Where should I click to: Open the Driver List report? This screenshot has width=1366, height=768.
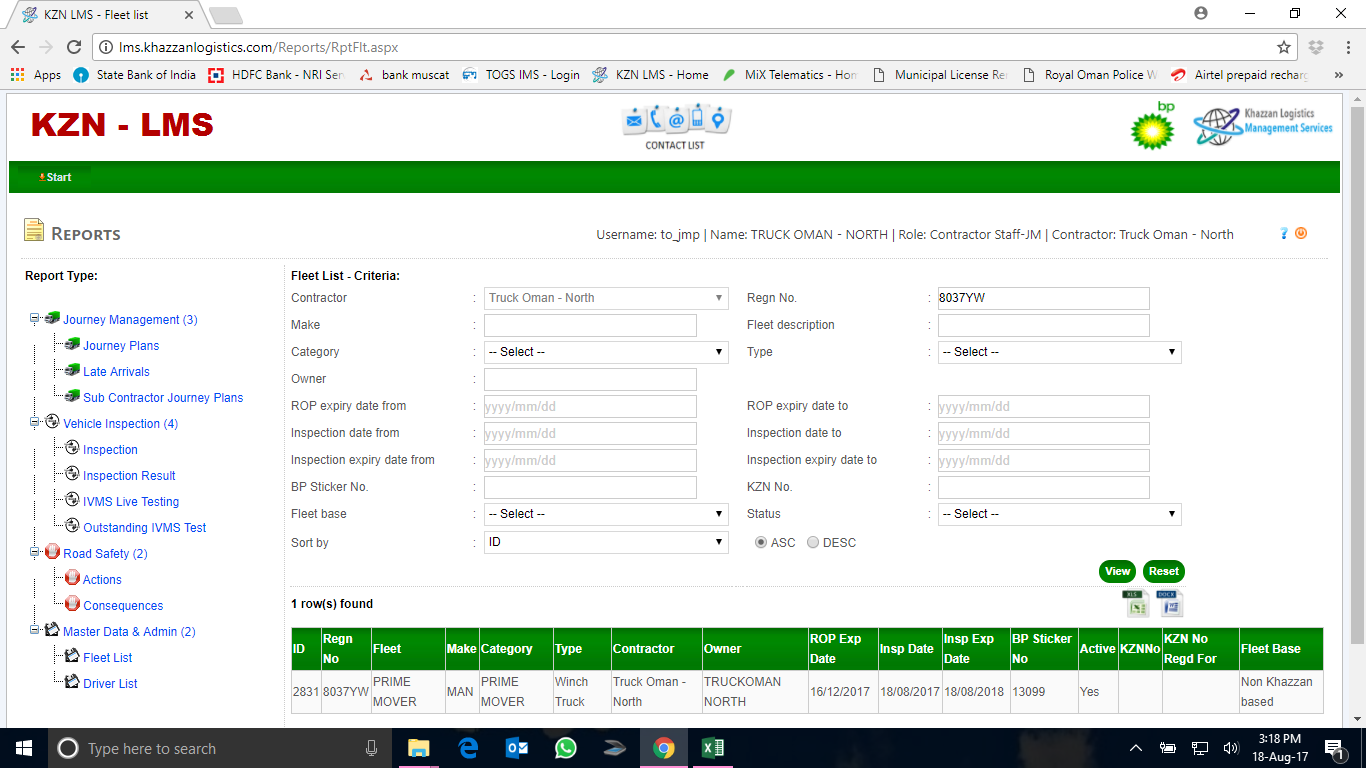click(110, 684)
